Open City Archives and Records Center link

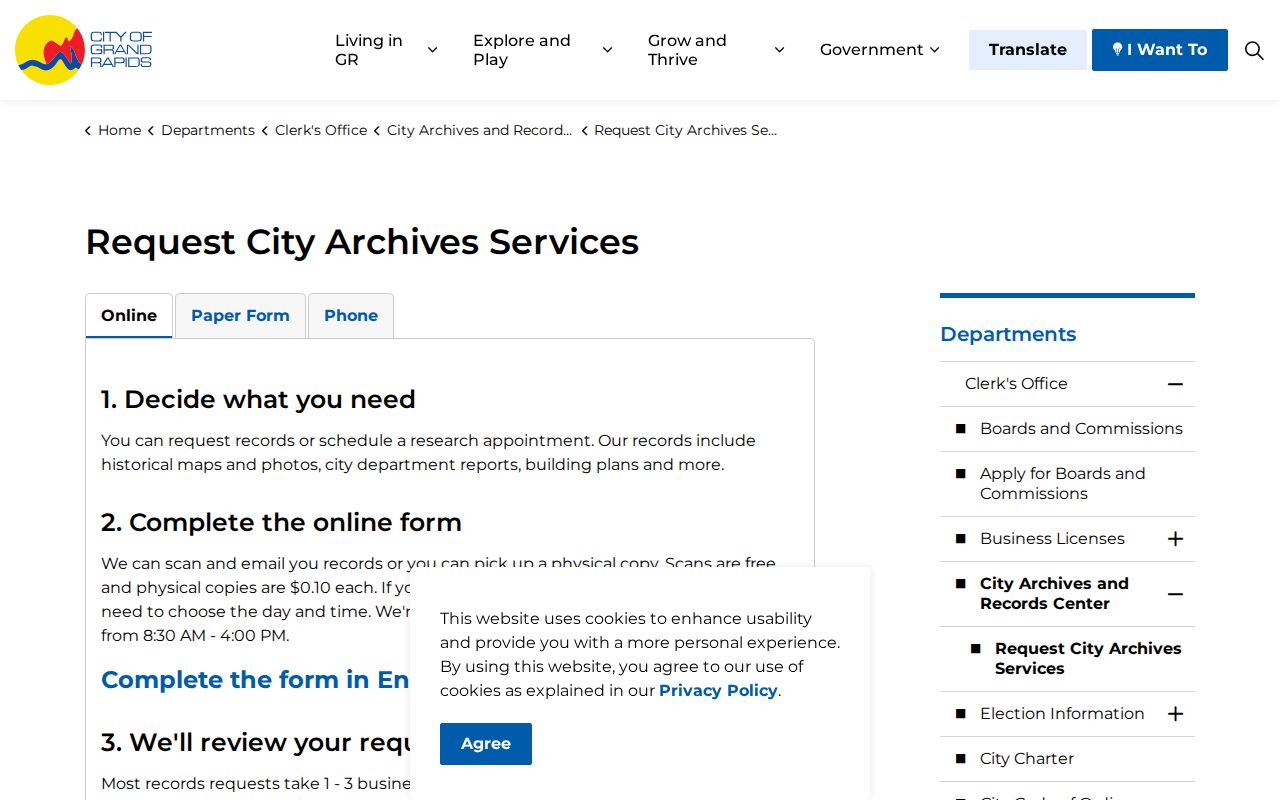1054,594
